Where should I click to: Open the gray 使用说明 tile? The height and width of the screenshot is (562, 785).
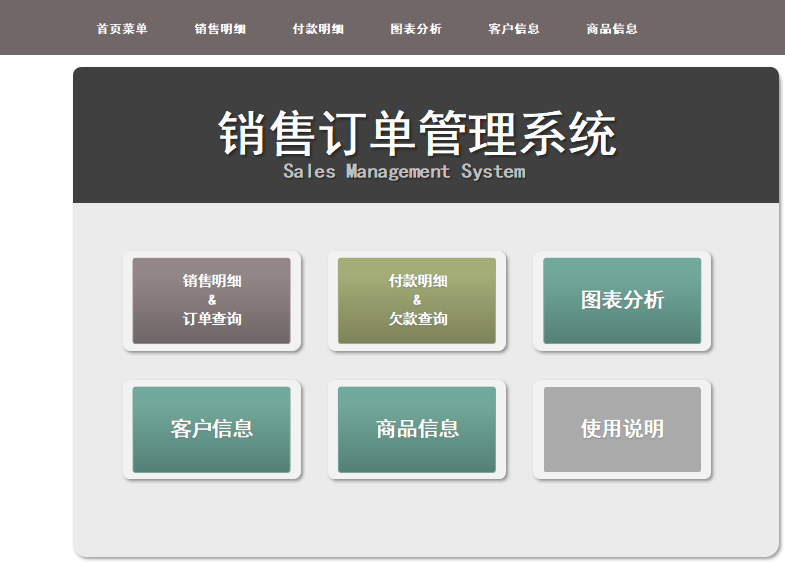[622, 429]
